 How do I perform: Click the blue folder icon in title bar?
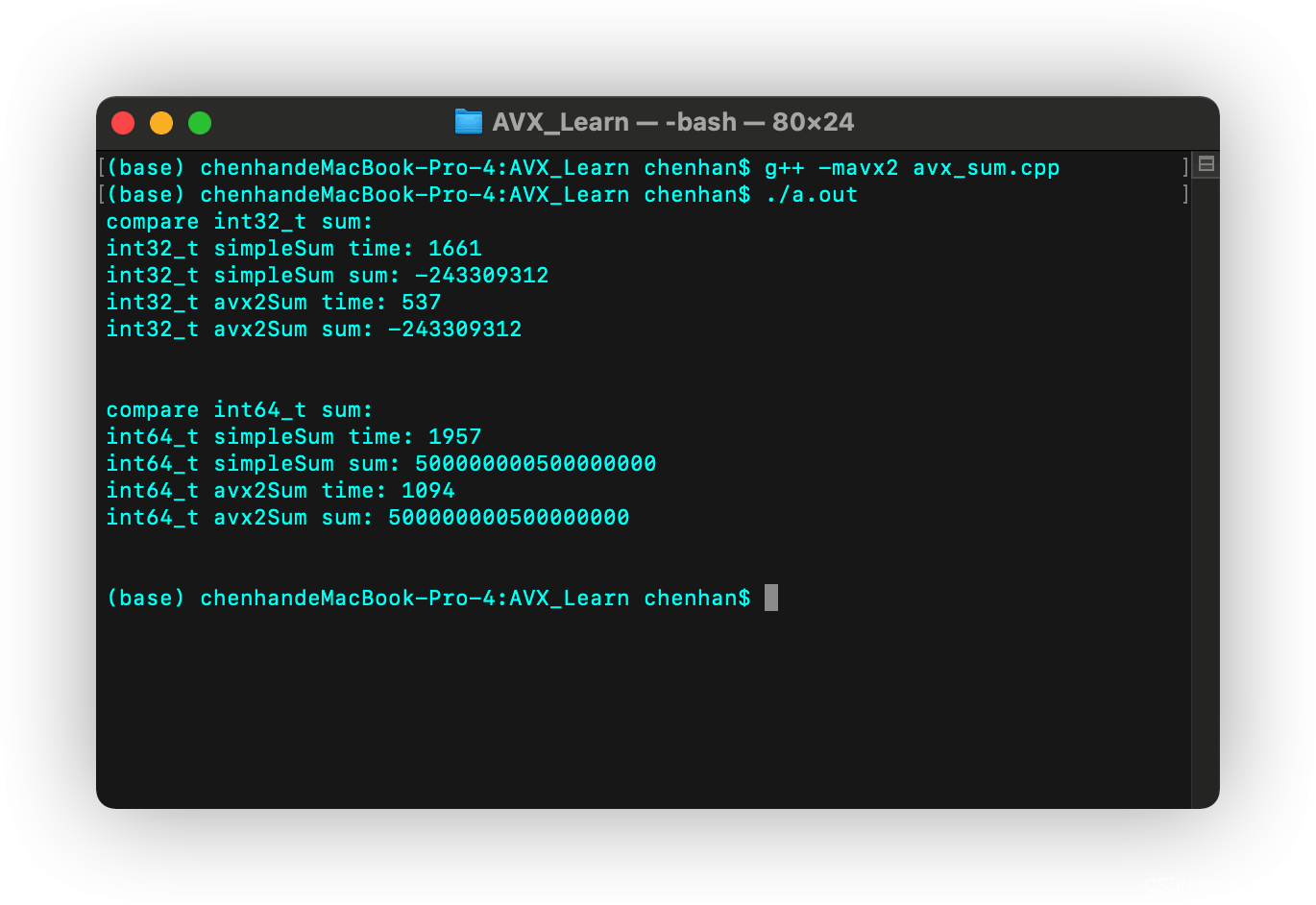tap(468, 122)
